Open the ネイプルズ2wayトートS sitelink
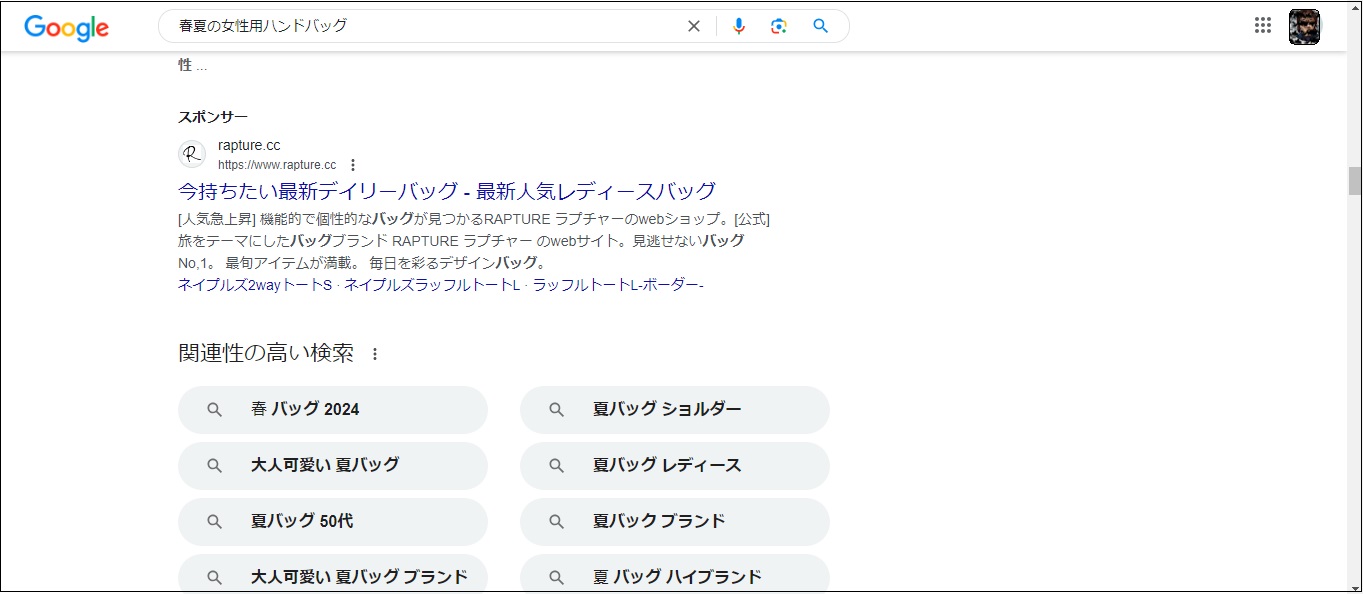Viewport: 1363px width, 594px height. pos(255,285)
